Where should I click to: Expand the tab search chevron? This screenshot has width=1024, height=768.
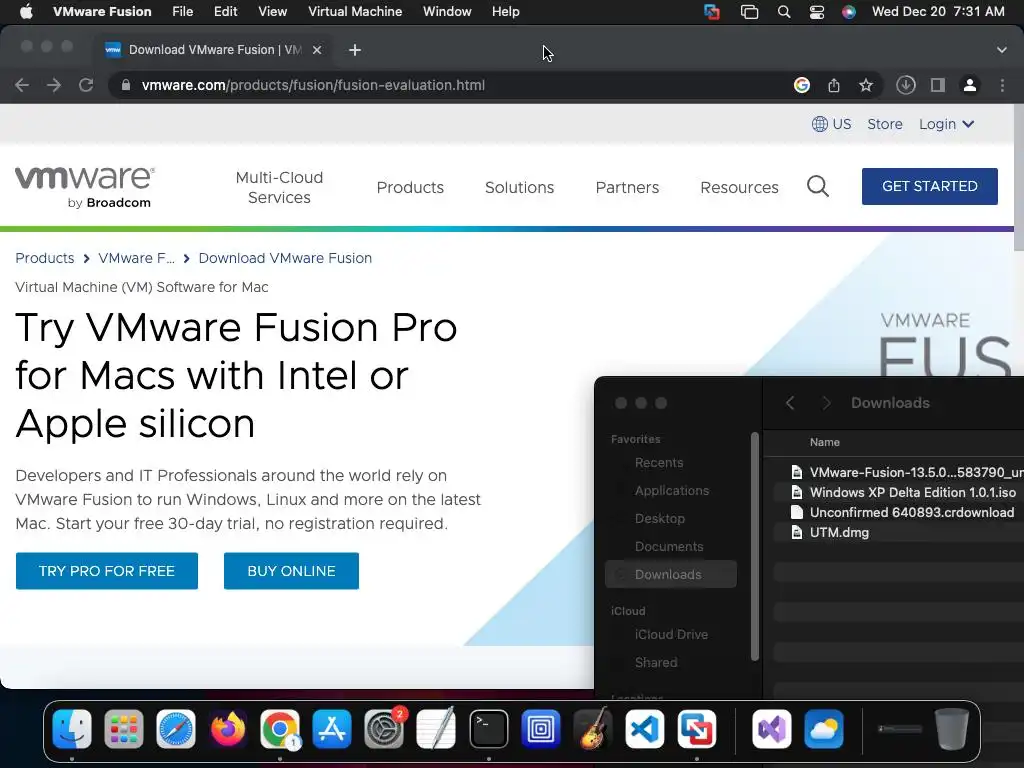(x=1002, y=50)
